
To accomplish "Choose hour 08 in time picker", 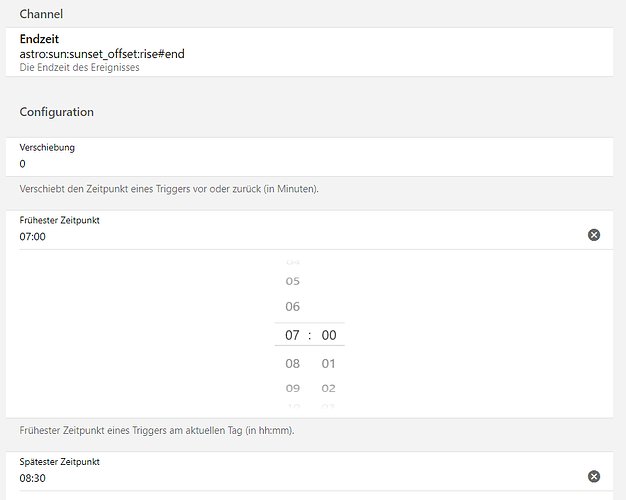I will [293, 364].
